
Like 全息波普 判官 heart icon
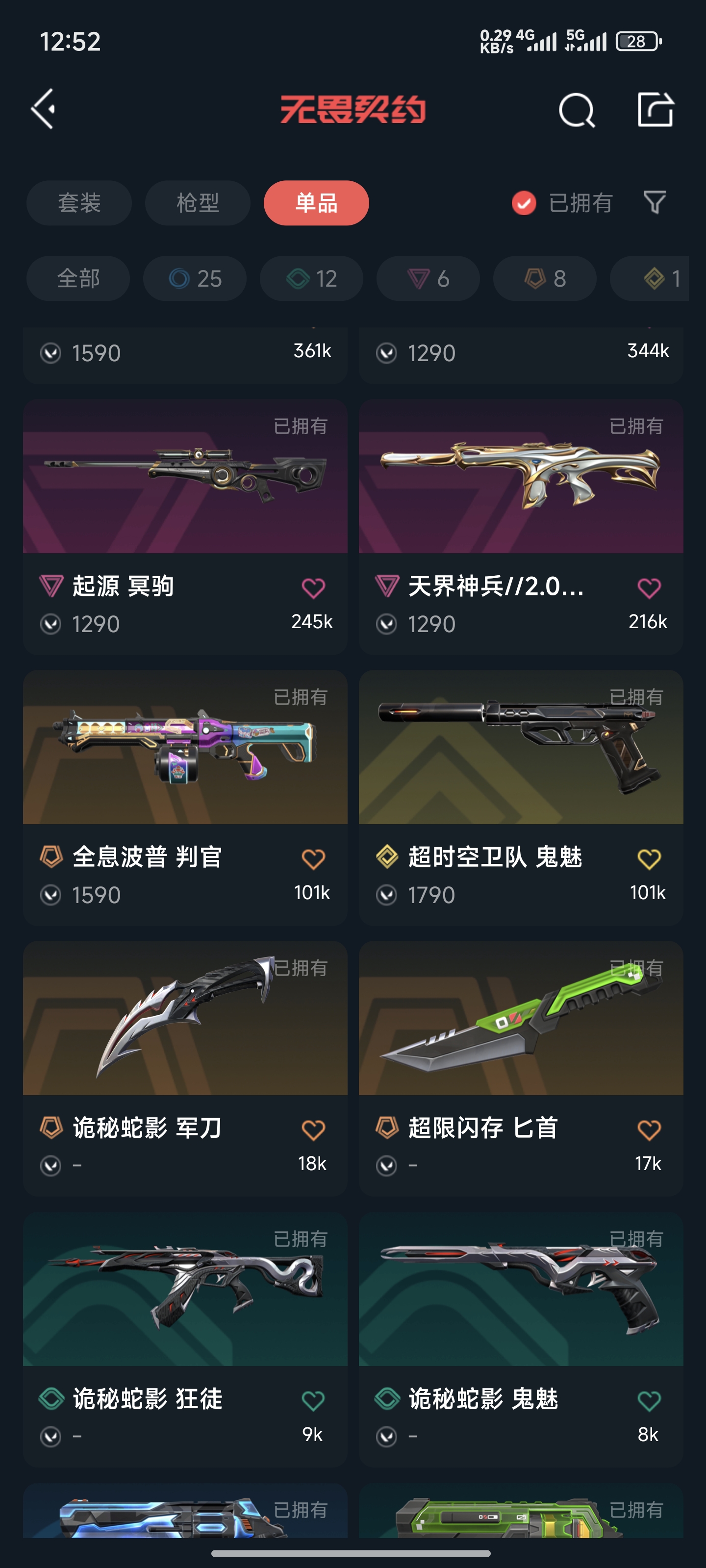[x=313, y=858]
